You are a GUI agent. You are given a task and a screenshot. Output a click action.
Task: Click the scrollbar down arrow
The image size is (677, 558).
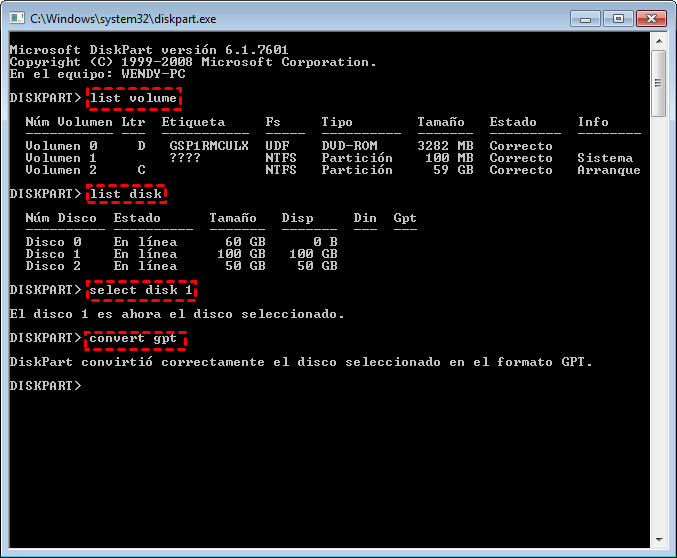[x=658, y=540]
